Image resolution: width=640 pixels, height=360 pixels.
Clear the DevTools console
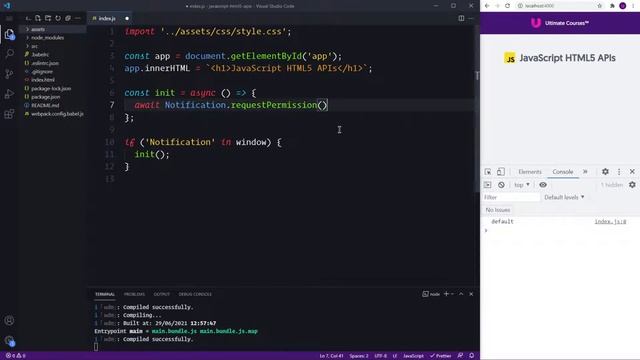pyautogui.click(x=501, y=185)
